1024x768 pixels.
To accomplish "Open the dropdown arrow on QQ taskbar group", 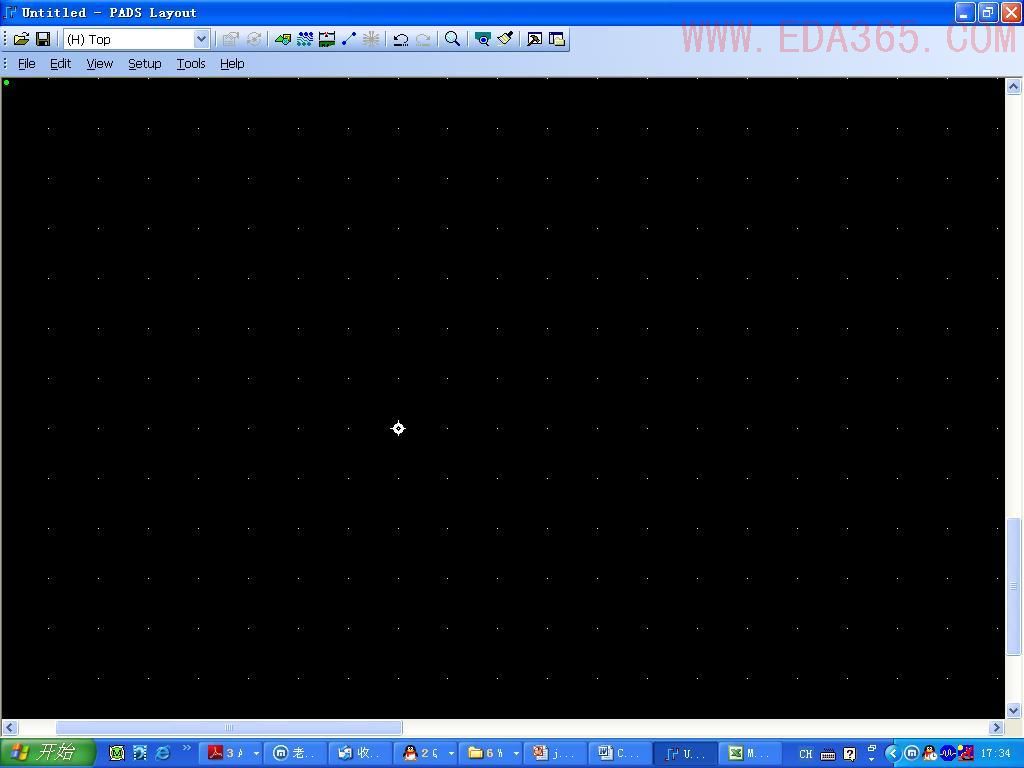I will 451,754.
